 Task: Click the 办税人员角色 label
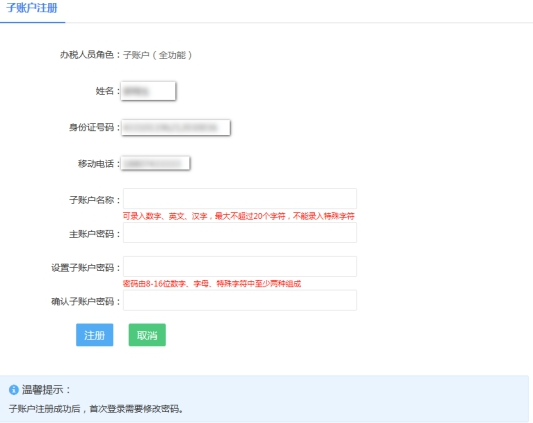(x=90, y=55)
